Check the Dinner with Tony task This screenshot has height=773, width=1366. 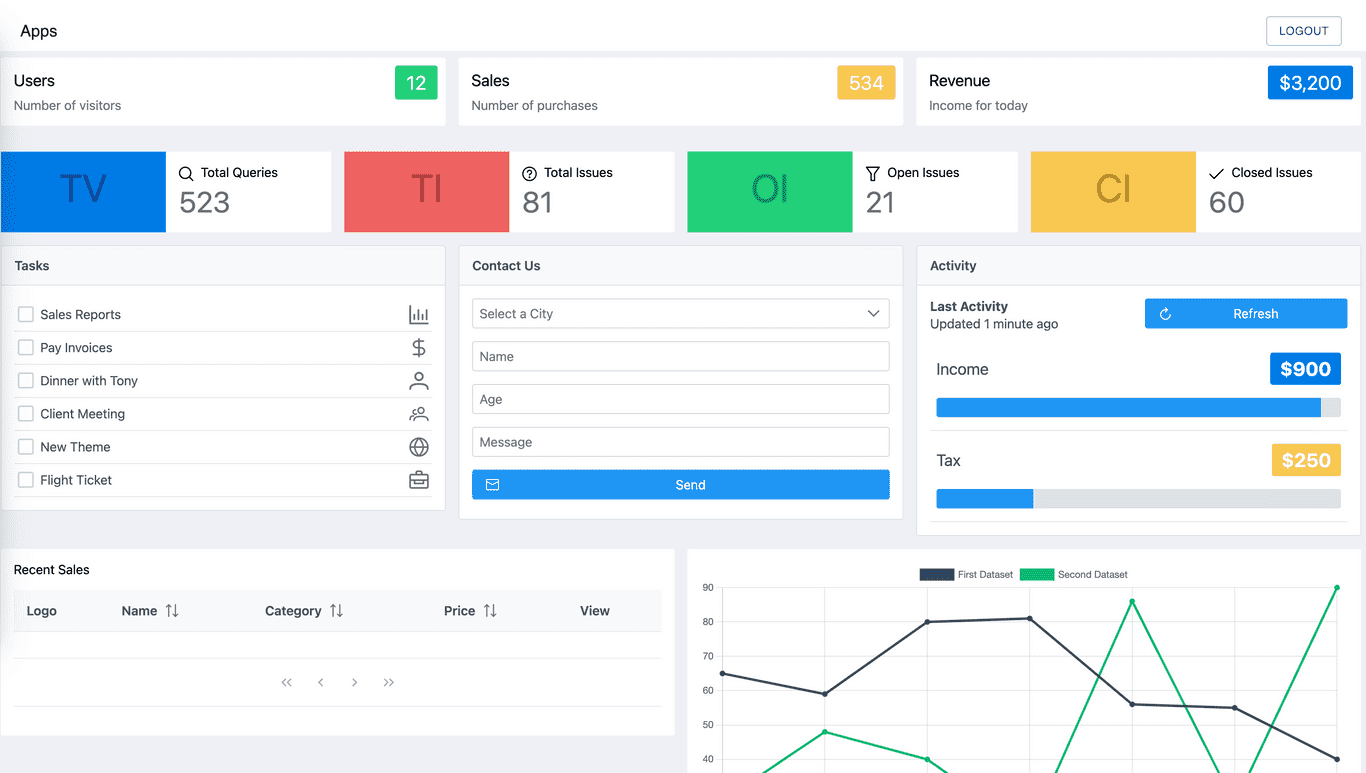point(26,380)
